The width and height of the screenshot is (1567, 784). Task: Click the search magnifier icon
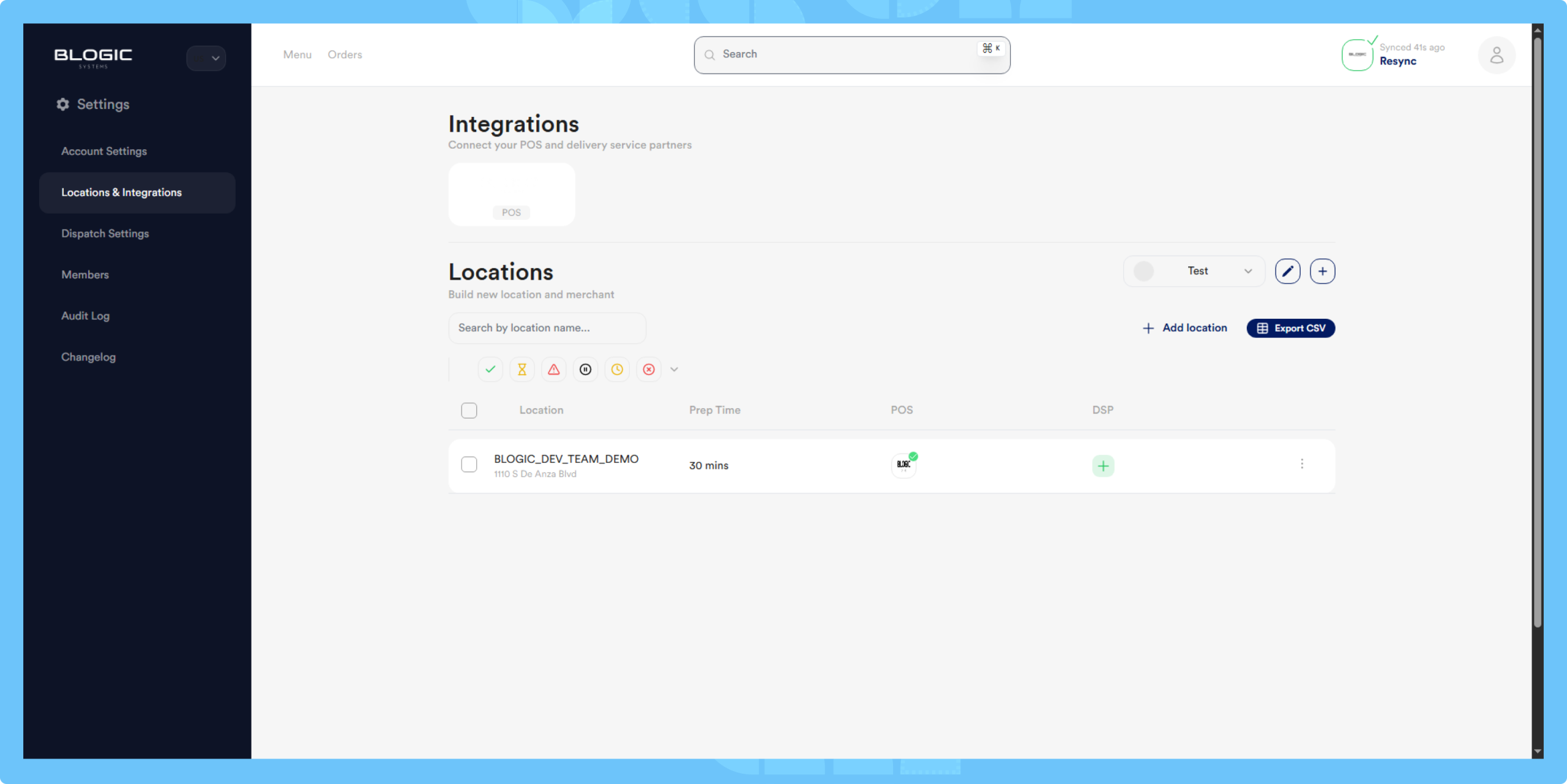coord(709,55)
